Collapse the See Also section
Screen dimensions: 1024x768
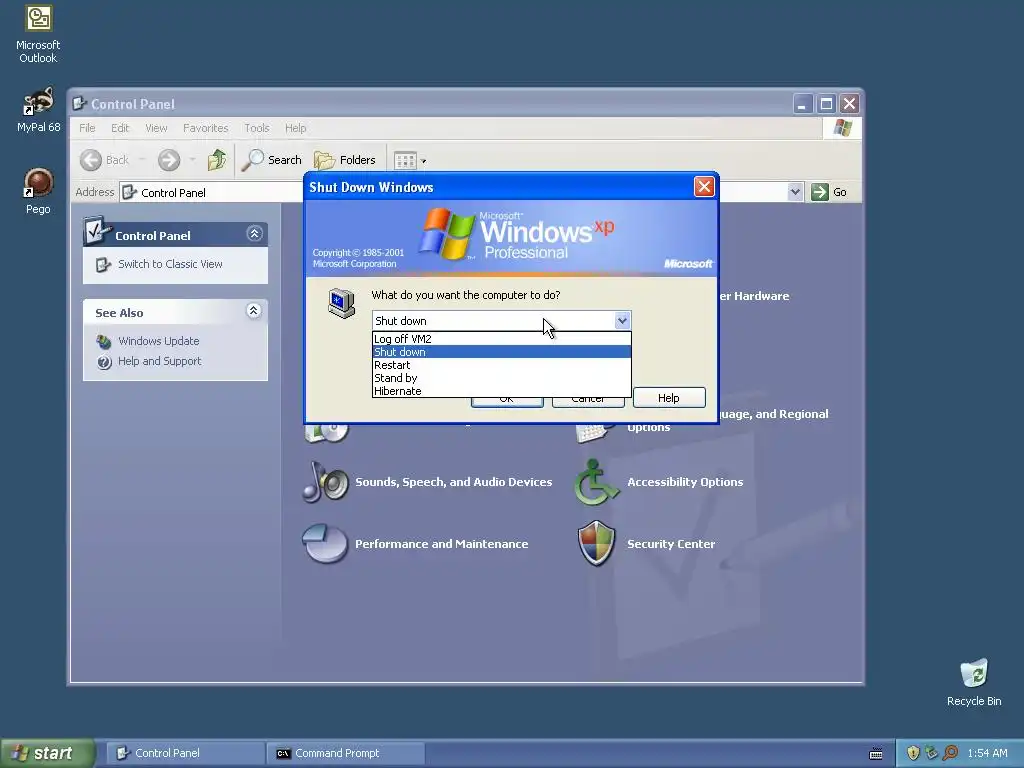click(254, 311)
